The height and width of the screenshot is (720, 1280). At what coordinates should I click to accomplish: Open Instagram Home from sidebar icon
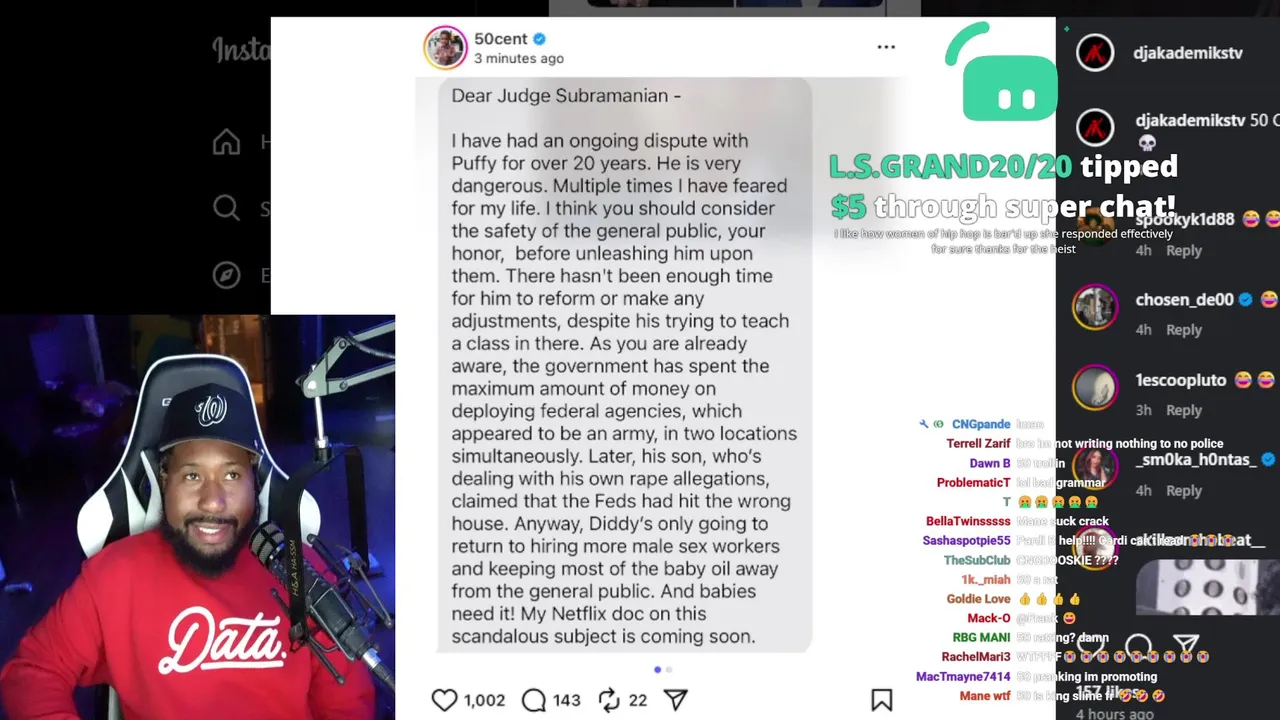226,142
